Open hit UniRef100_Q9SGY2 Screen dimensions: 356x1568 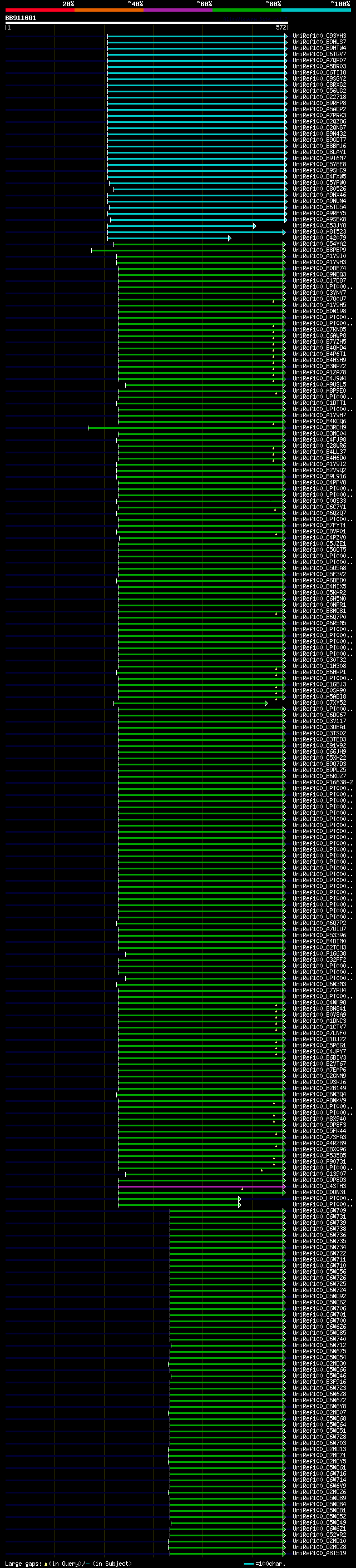319,78
